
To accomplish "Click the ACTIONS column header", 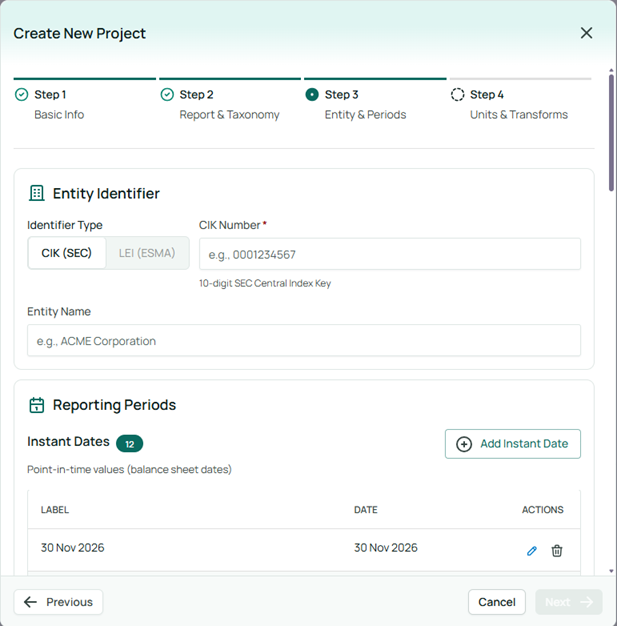I will click(543, 510).
